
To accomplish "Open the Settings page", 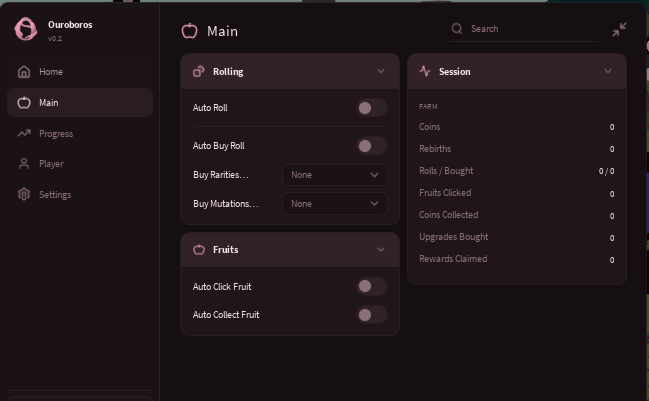I will pyautogui.click(x=80, y=194).
